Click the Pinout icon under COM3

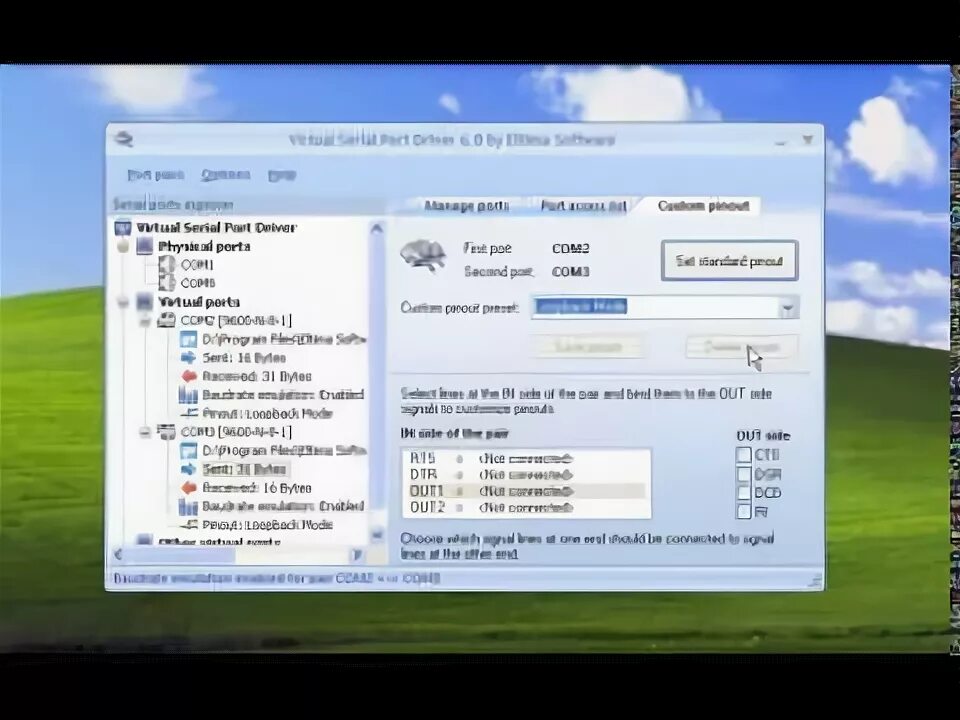point(190,525)
